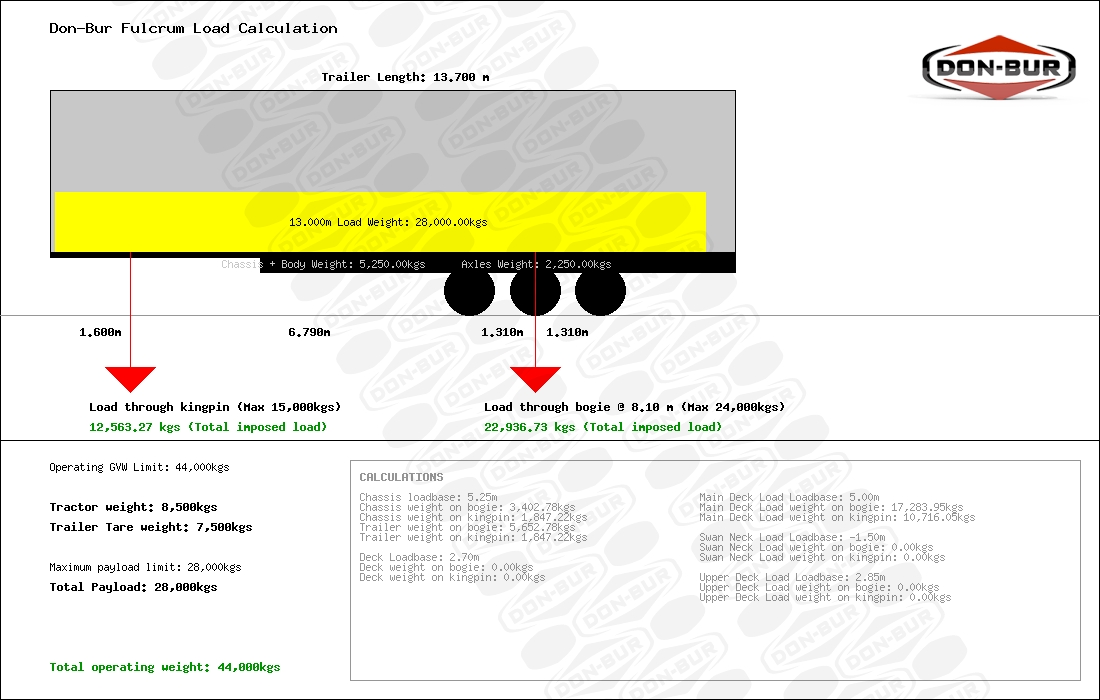Select 'Trailer weight on bogie: 5,652.78kgs'
The image size is (1100, 700).
point(467,527)
